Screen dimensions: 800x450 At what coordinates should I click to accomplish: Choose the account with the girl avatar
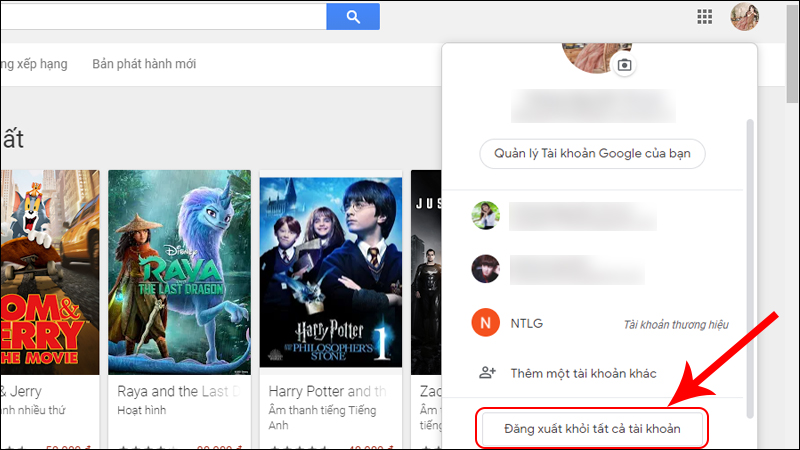tap(485, 215)
